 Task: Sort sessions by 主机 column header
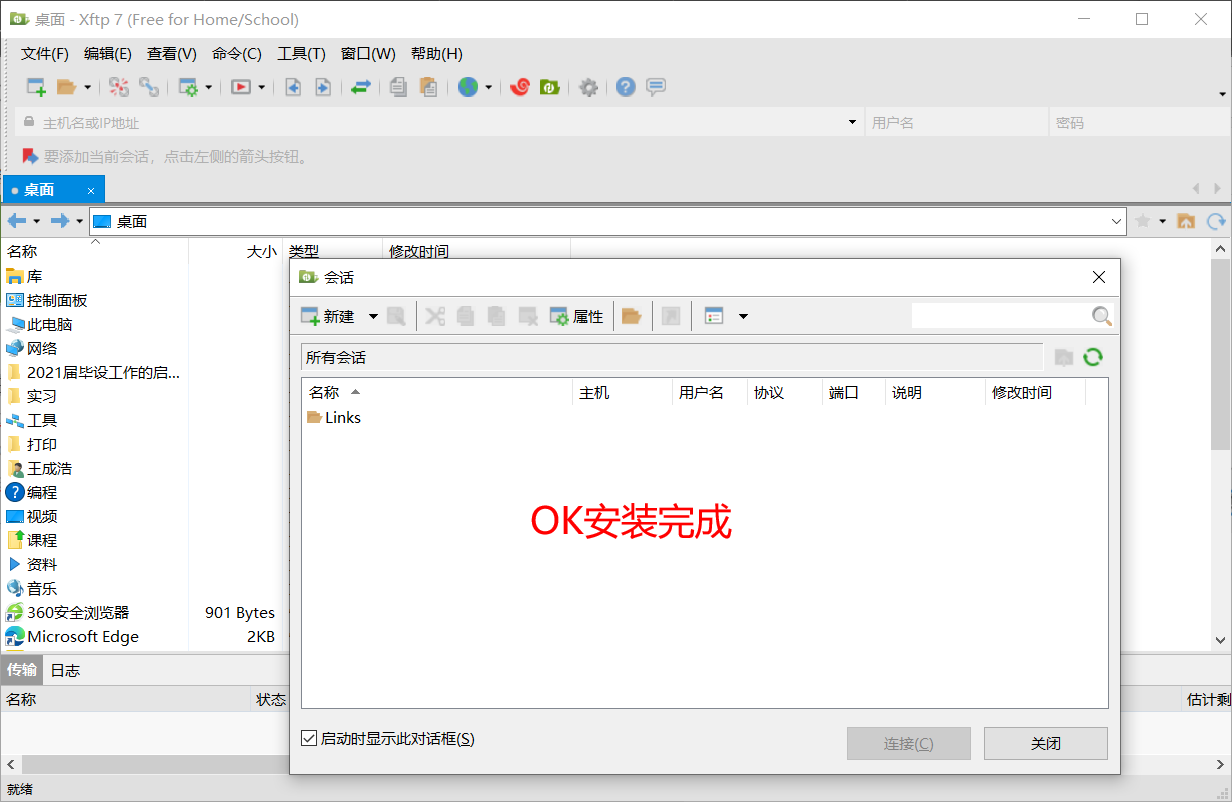tap(622, 393)
